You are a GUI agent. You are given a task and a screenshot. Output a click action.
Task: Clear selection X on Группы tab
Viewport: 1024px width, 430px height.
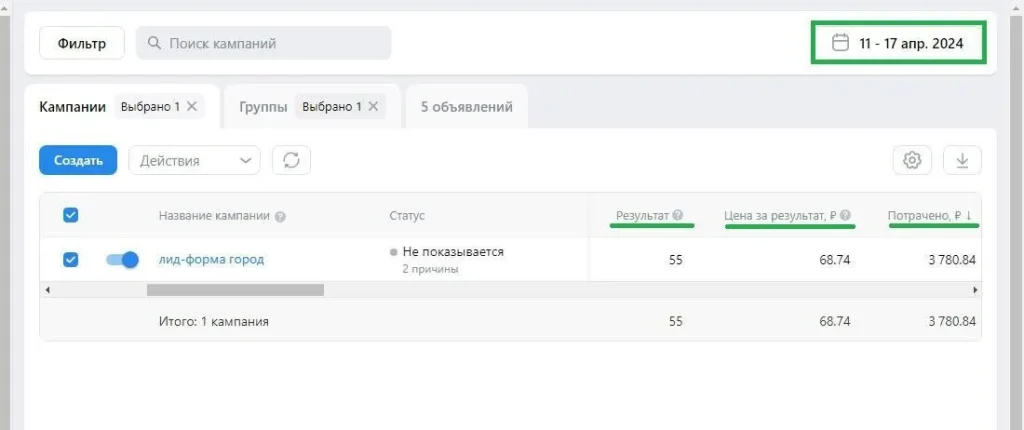point(374,106)
